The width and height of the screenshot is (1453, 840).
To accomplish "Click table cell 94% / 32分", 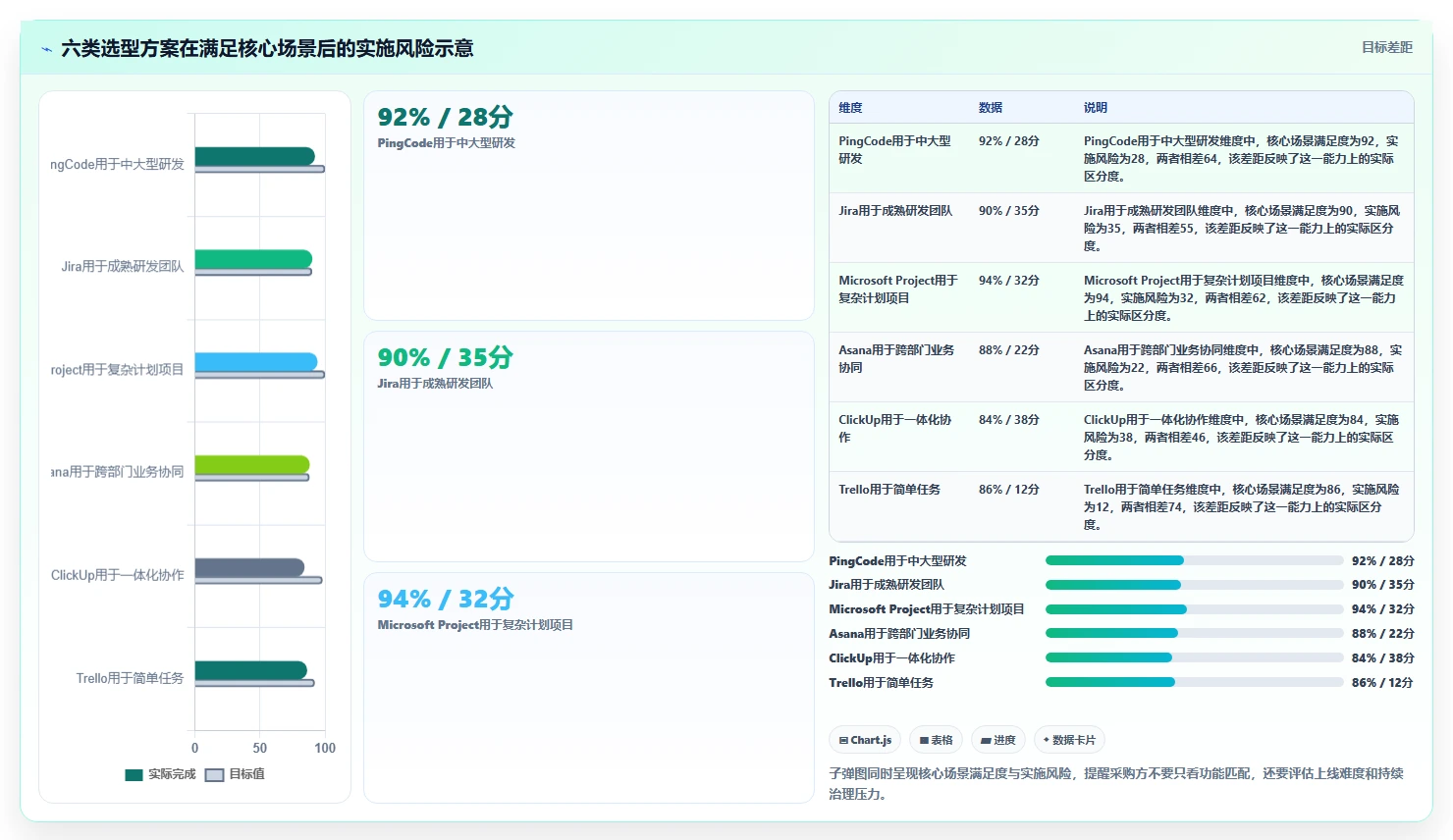I will 1008,281.
